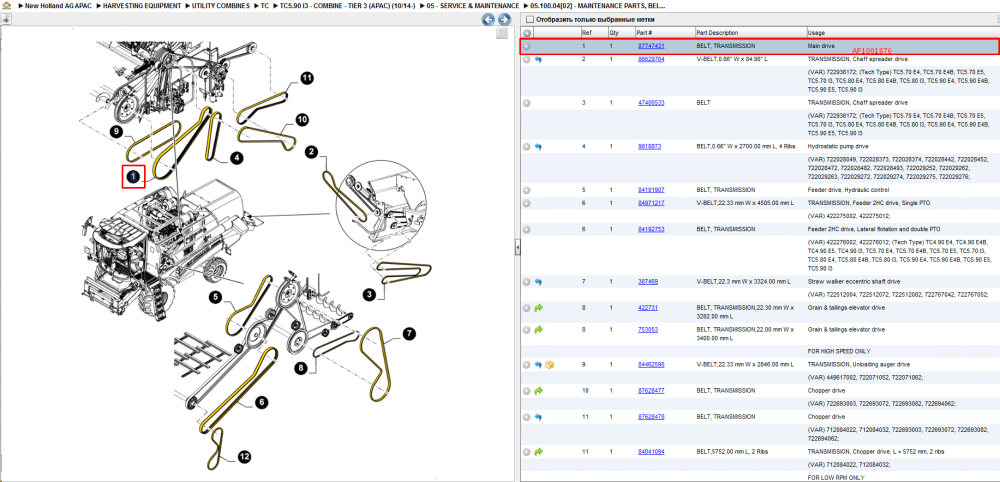
Task: Open part number link 84192753
Action: 651,229
